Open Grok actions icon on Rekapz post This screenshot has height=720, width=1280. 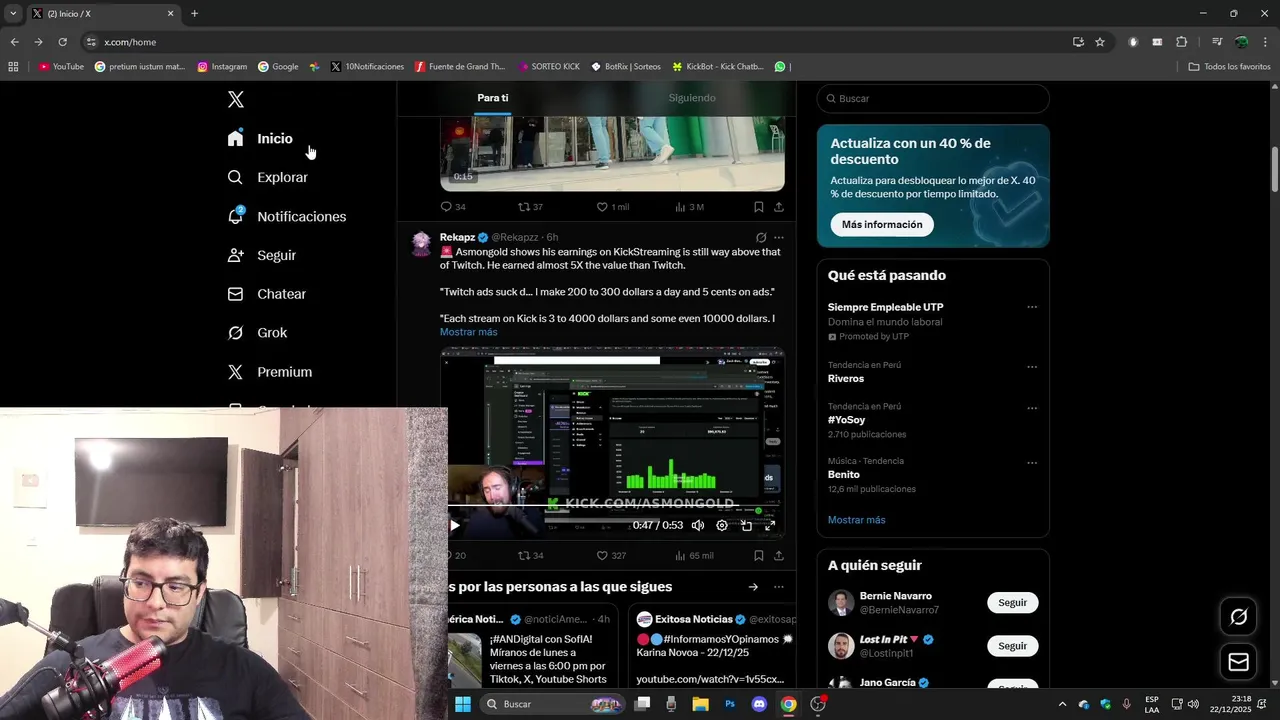[x=761, y=237]
